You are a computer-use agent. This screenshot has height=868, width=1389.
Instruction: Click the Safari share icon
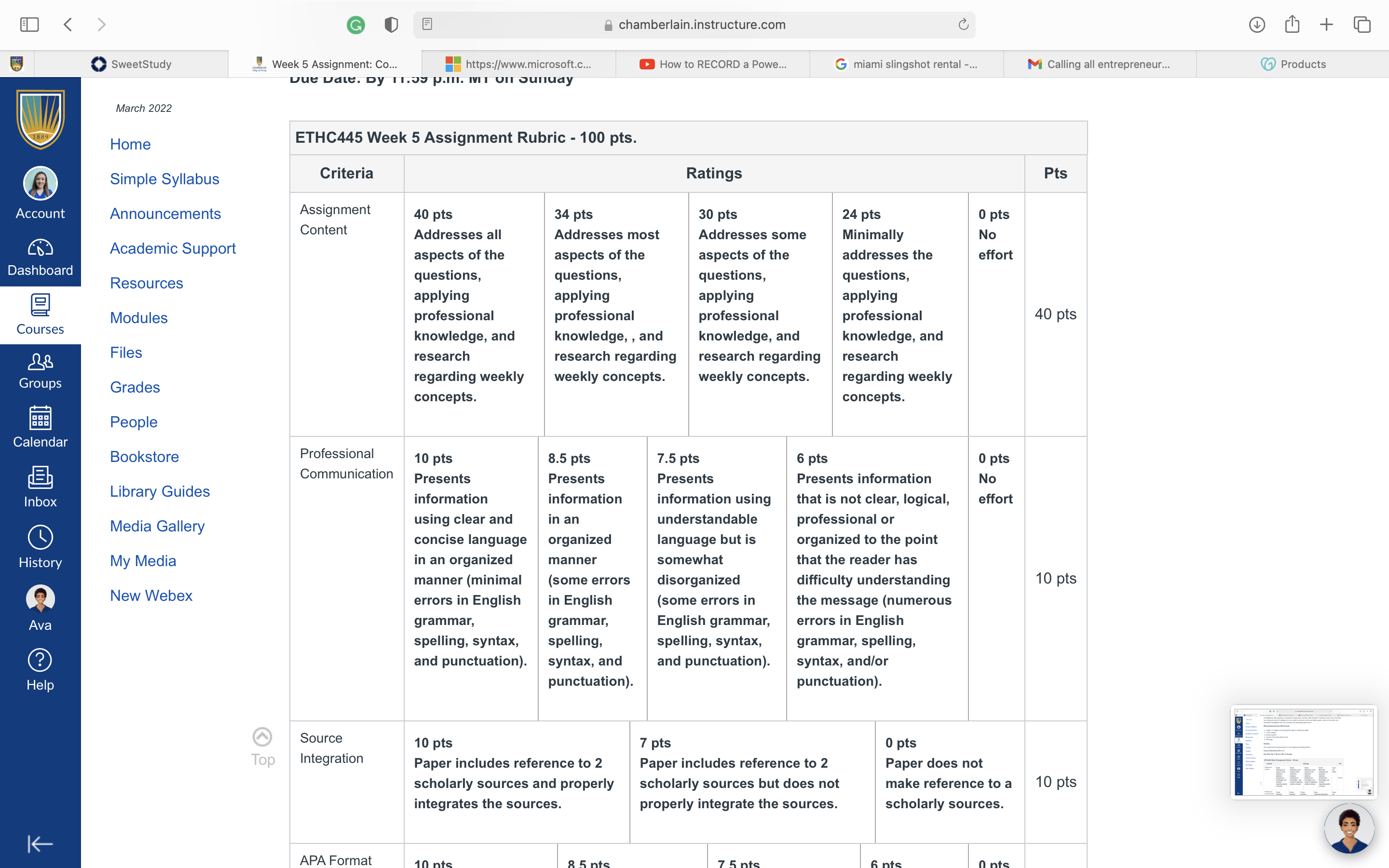[x=1292, y=24]
